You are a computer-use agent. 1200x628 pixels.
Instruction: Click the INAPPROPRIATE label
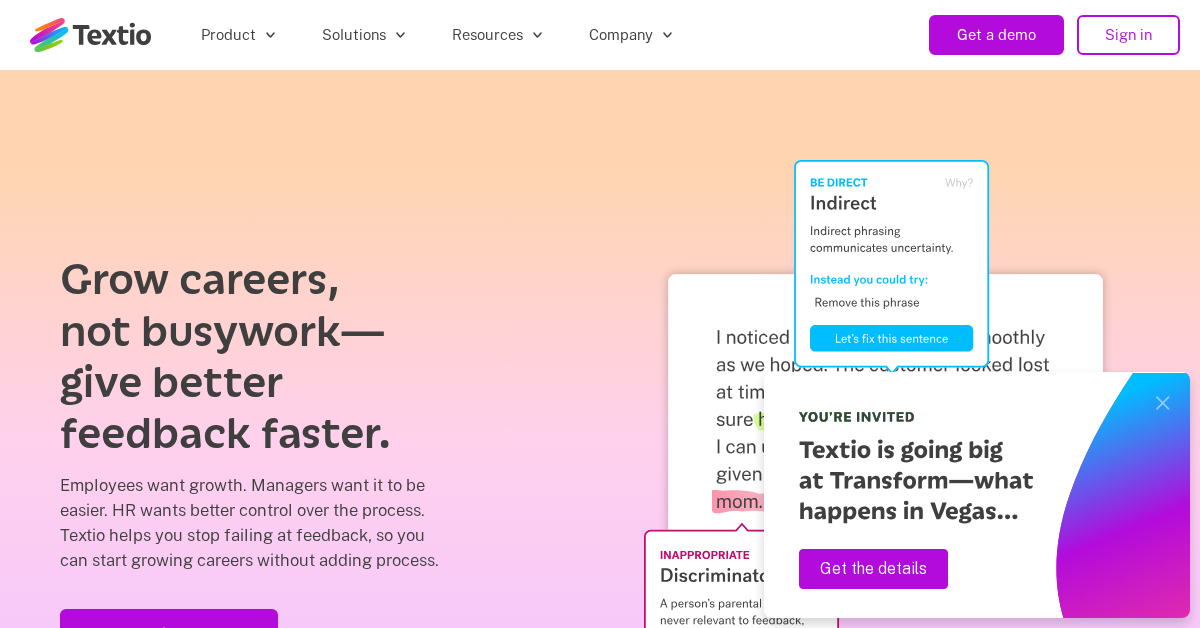(x=705, y=555)
